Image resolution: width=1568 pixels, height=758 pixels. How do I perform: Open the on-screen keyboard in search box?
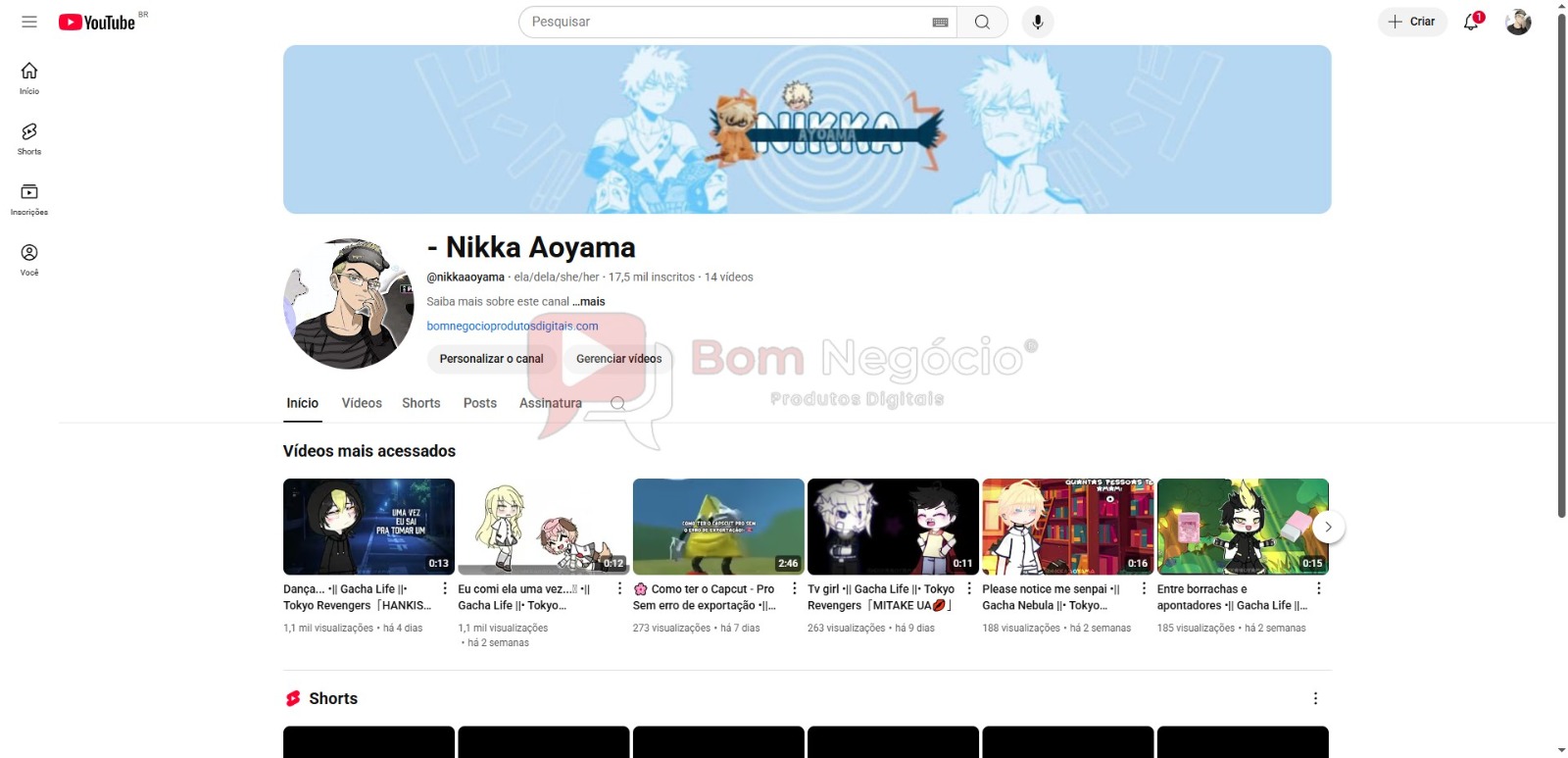point(940,22)
